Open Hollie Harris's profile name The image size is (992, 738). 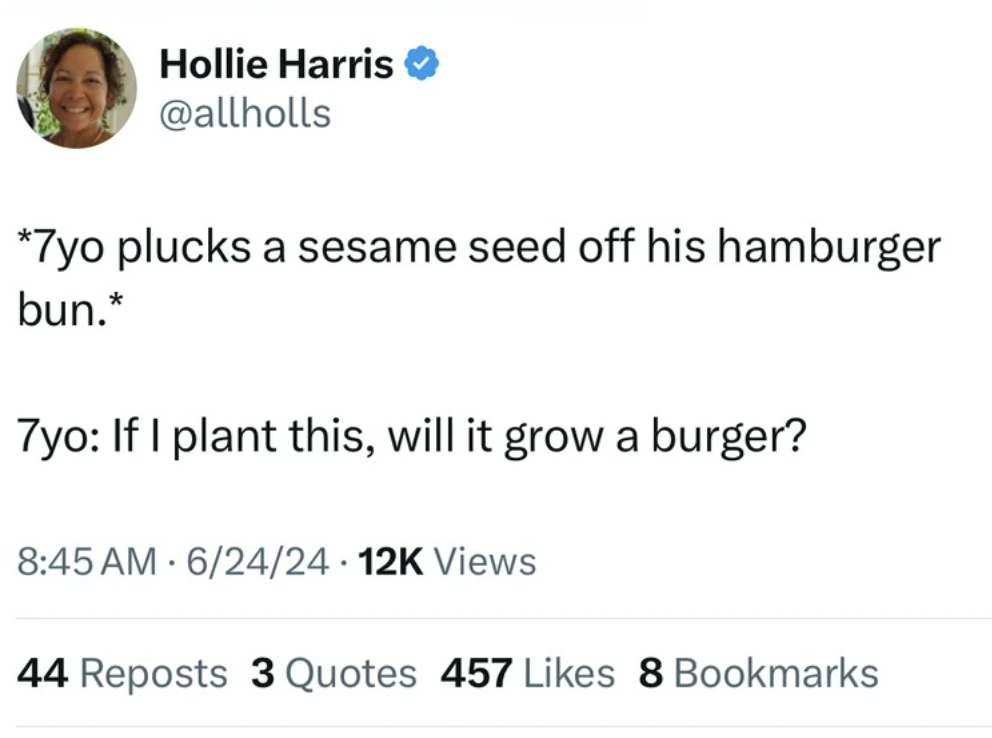(x=277, y=63)
